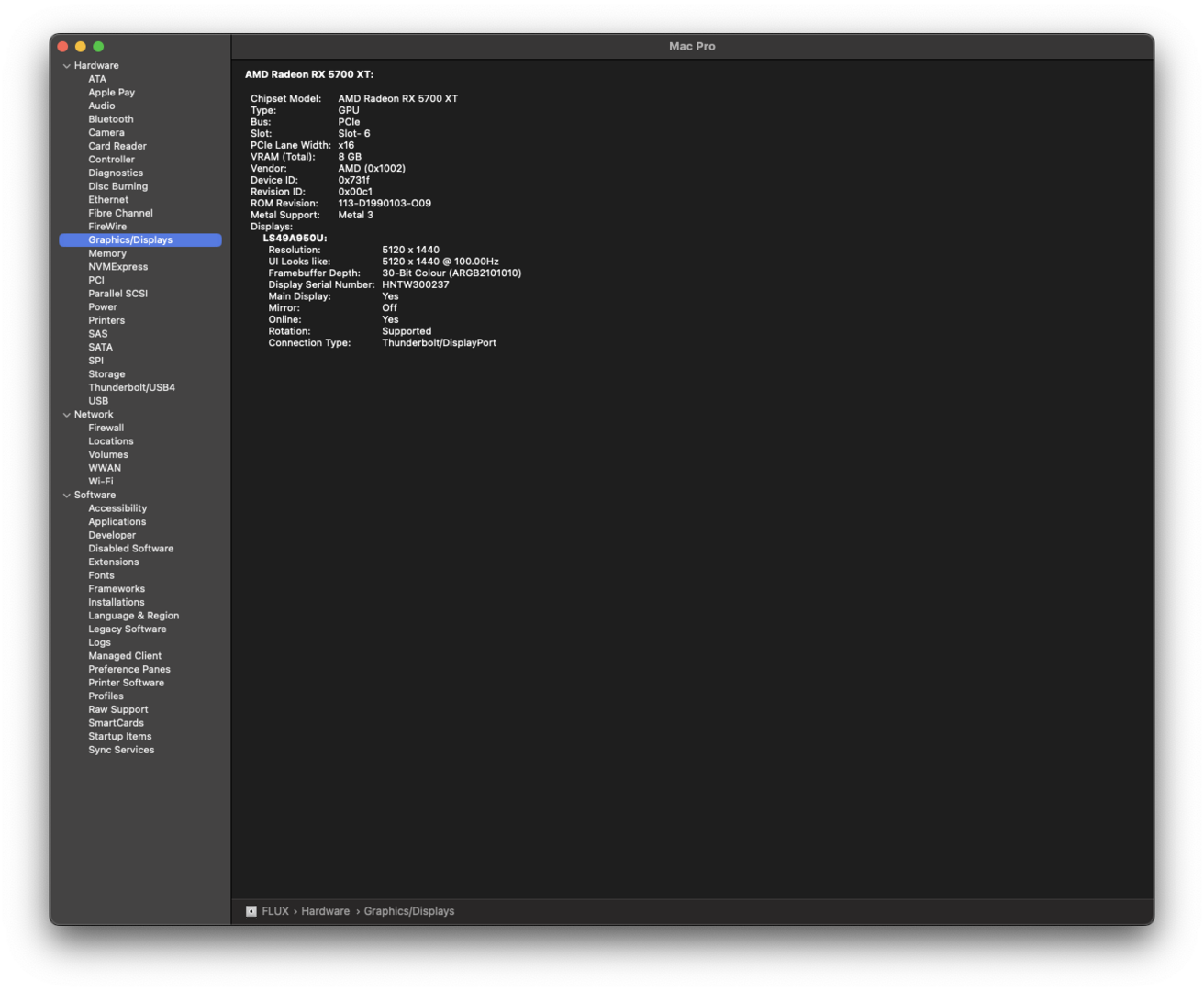Click the ROM revision 113-D1990103-O09
The height and width of the screenshot is (991, 1204).
point(385,204)
